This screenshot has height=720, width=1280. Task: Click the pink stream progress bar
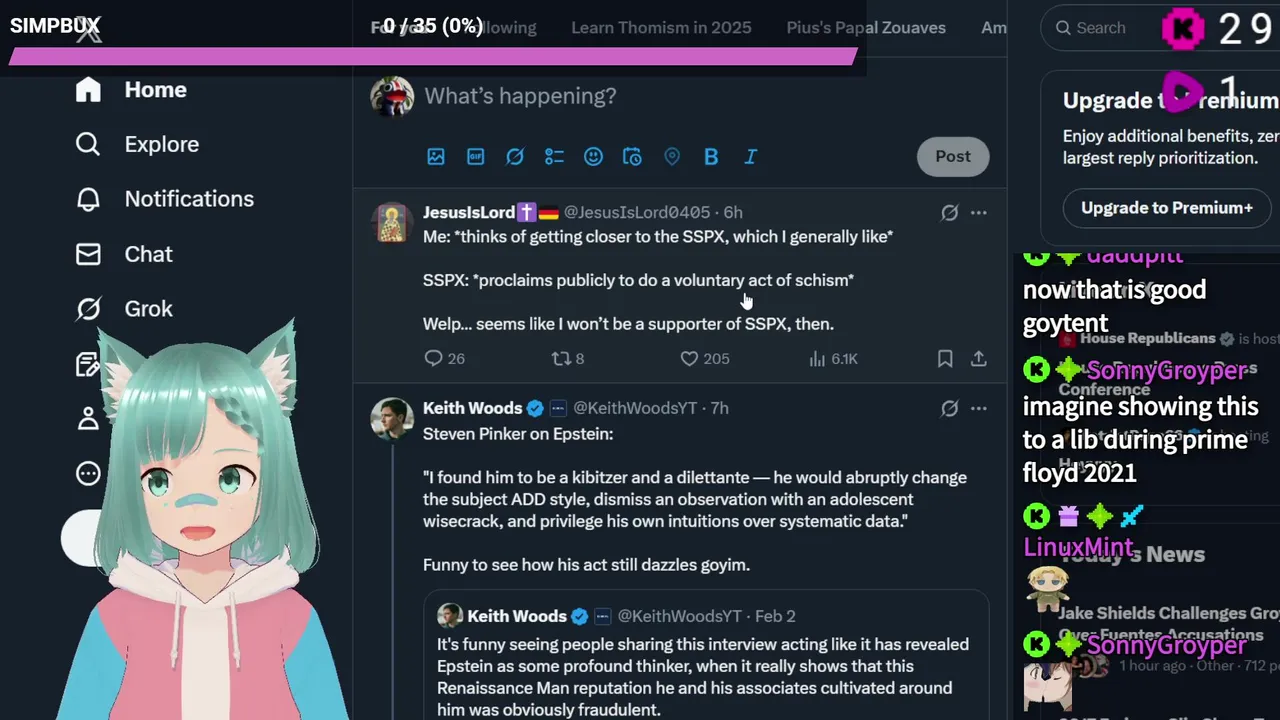433,57
